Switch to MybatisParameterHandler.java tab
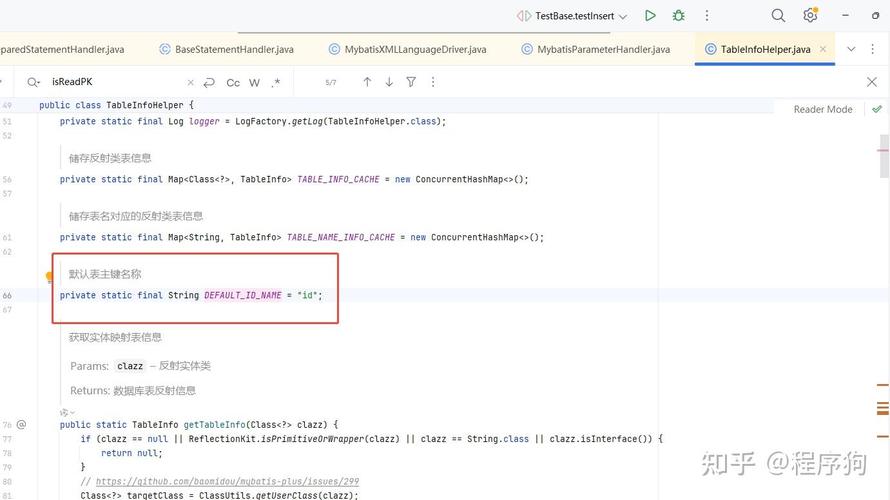Screen dimensions: 890x500 tap(603, 49)
